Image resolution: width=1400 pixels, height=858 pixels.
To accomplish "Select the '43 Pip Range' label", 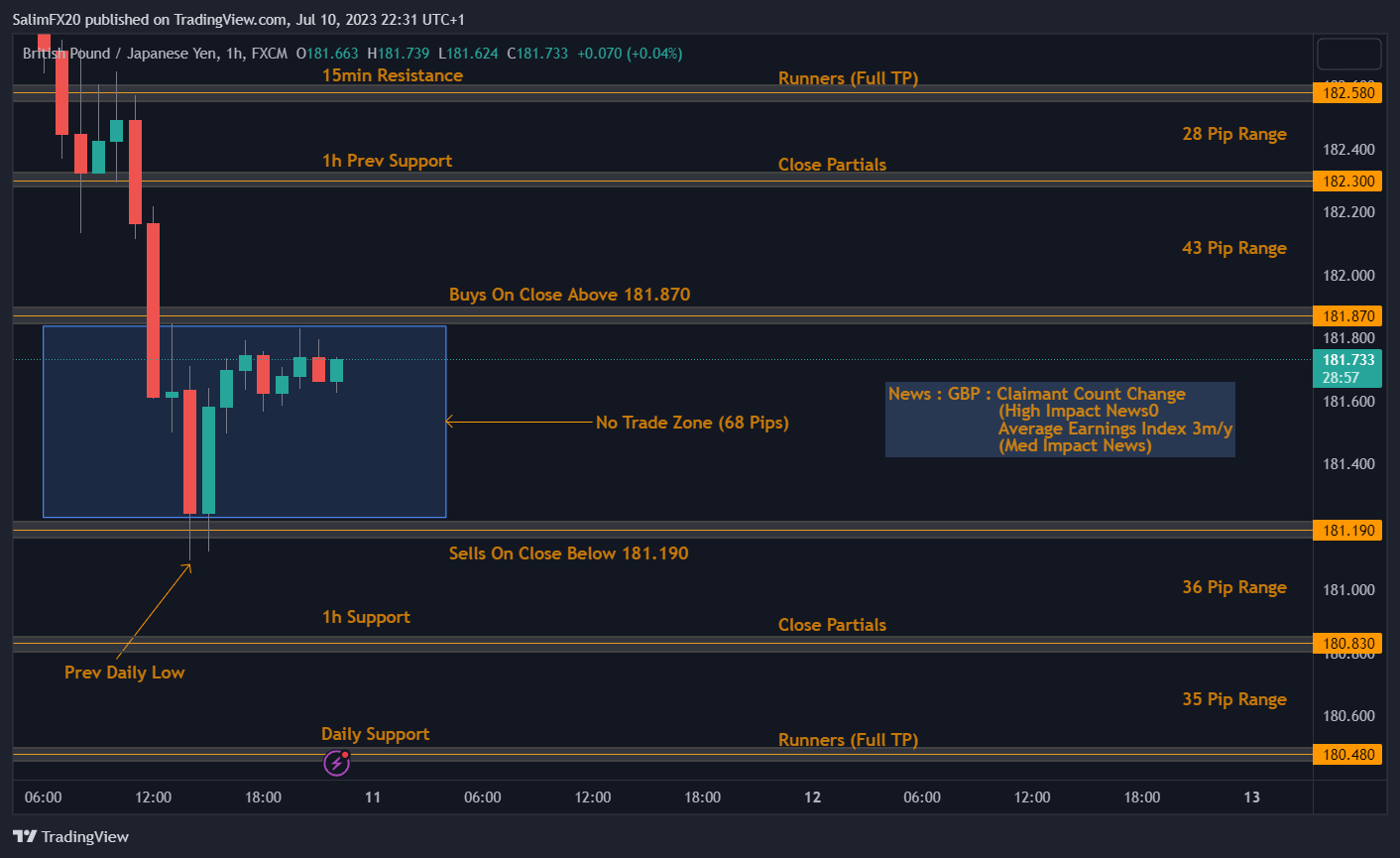I will (x=1233, y=248).
